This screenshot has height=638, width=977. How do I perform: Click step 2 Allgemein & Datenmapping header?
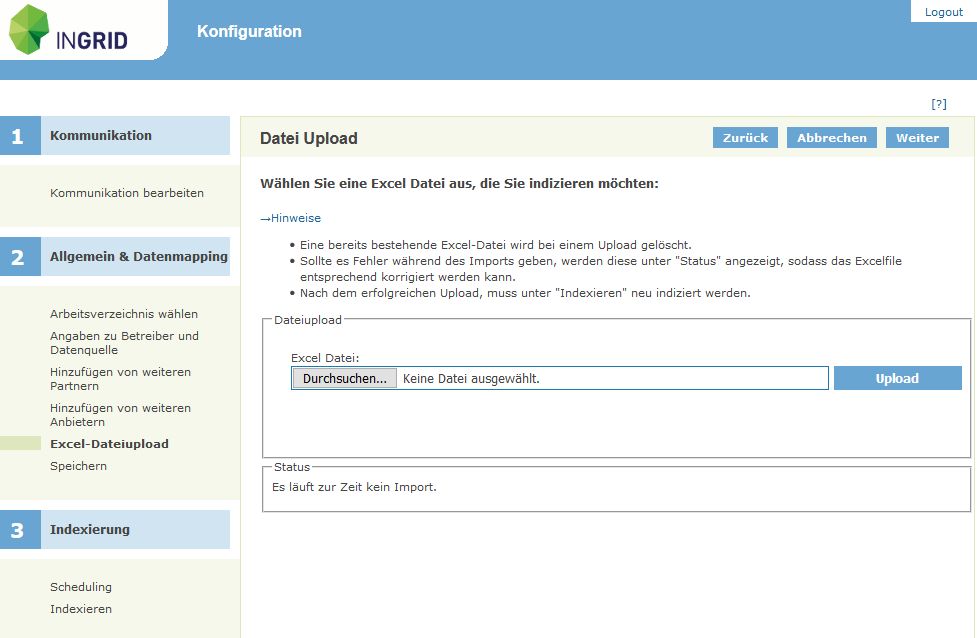pos(138,257)
